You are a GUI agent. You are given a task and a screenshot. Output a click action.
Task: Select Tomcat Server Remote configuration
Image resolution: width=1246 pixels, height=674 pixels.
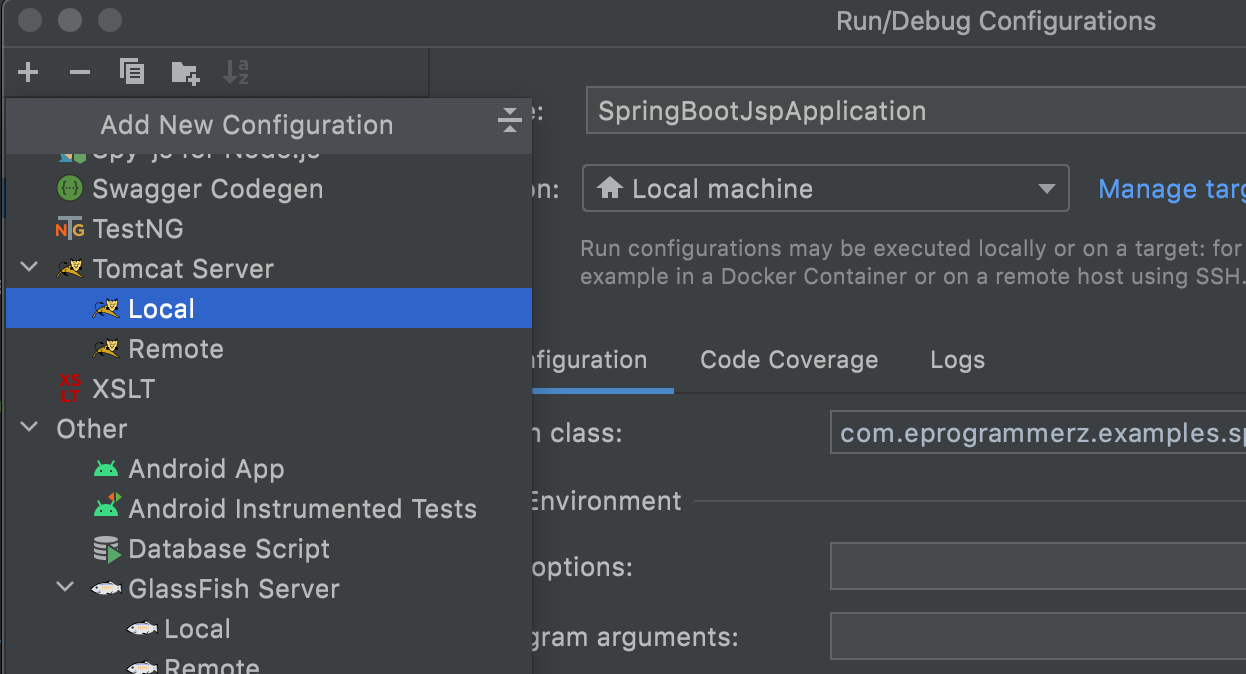click(269, 349)
